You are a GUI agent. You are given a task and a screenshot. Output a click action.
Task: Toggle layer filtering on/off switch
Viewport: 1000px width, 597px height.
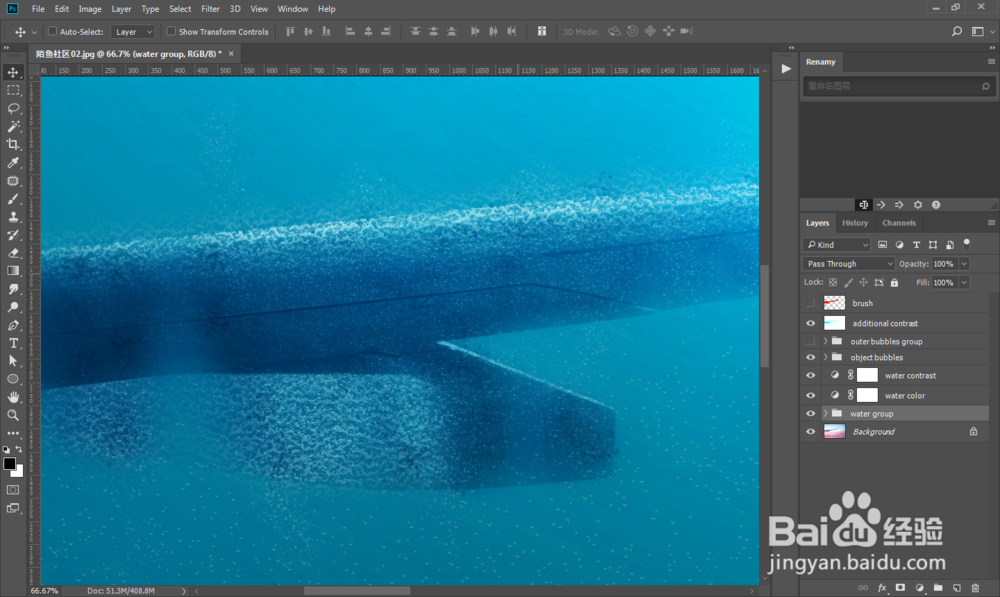click(967, 244)
